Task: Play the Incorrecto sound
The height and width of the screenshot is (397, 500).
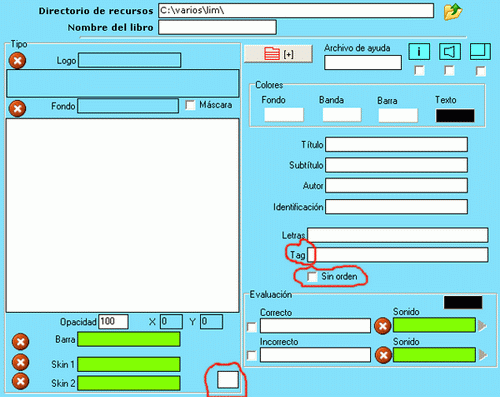Action: [483, 355]
